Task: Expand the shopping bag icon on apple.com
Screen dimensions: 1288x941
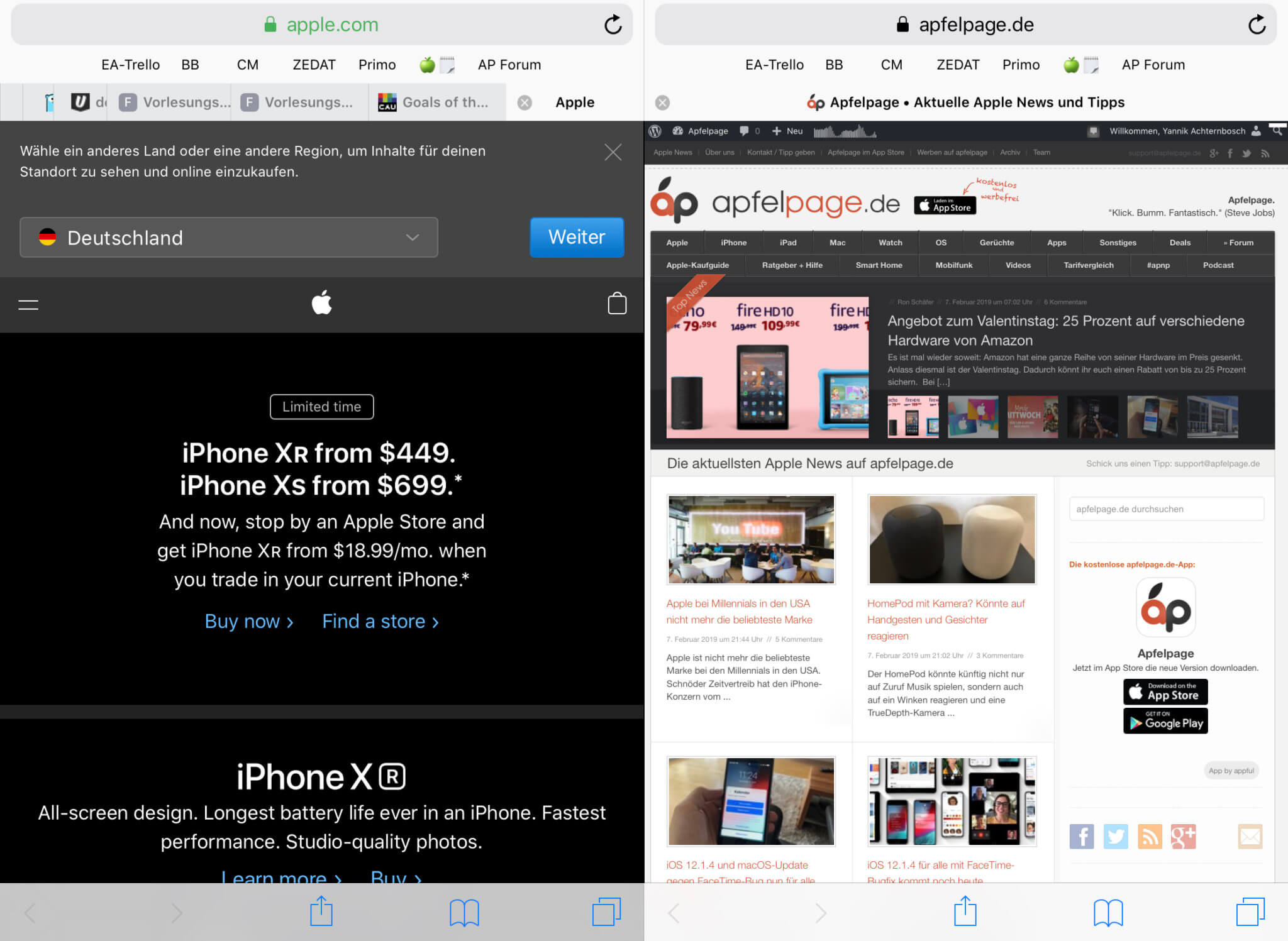Action: [616, 303]
